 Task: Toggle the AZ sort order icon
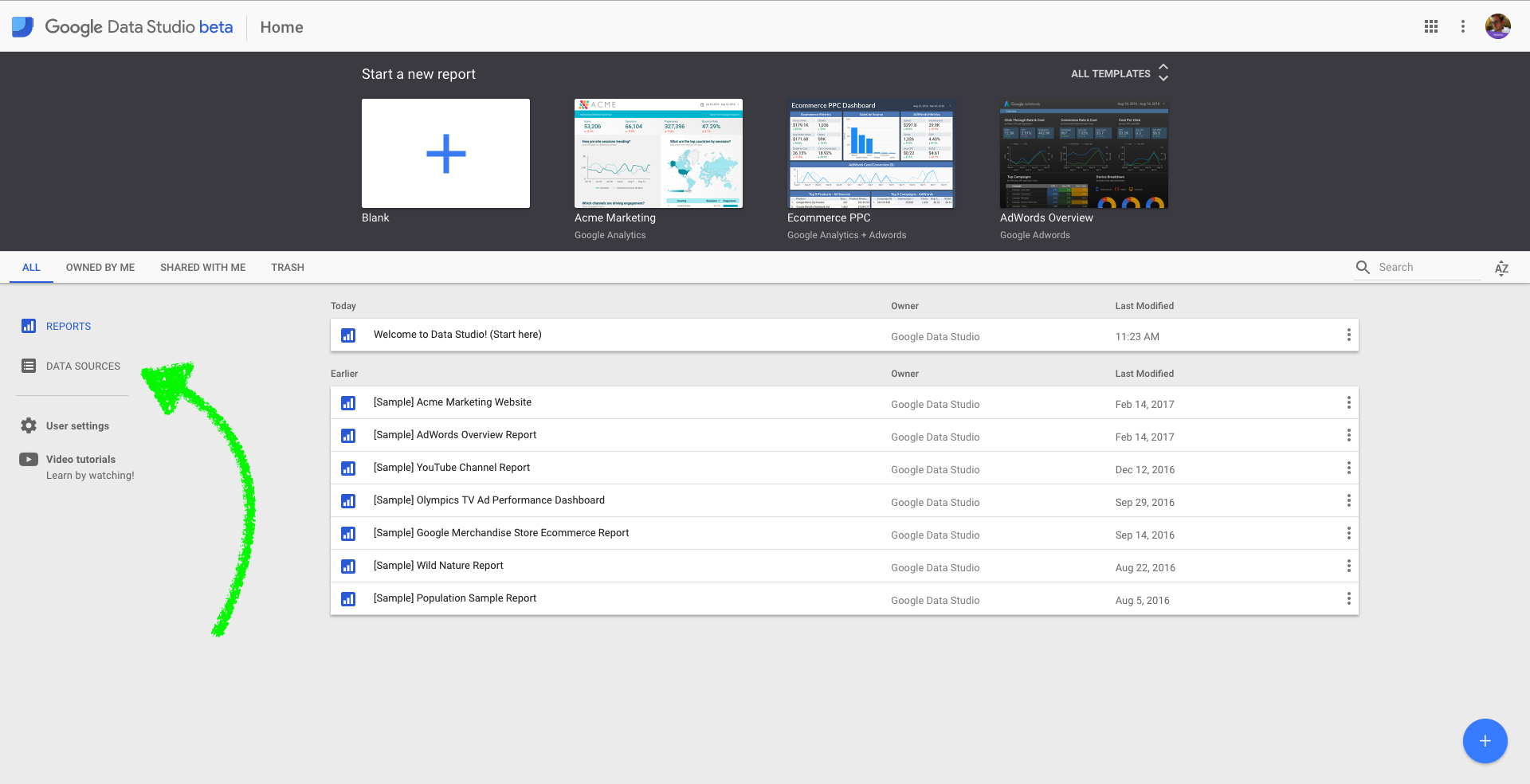tap(1502, 269)
